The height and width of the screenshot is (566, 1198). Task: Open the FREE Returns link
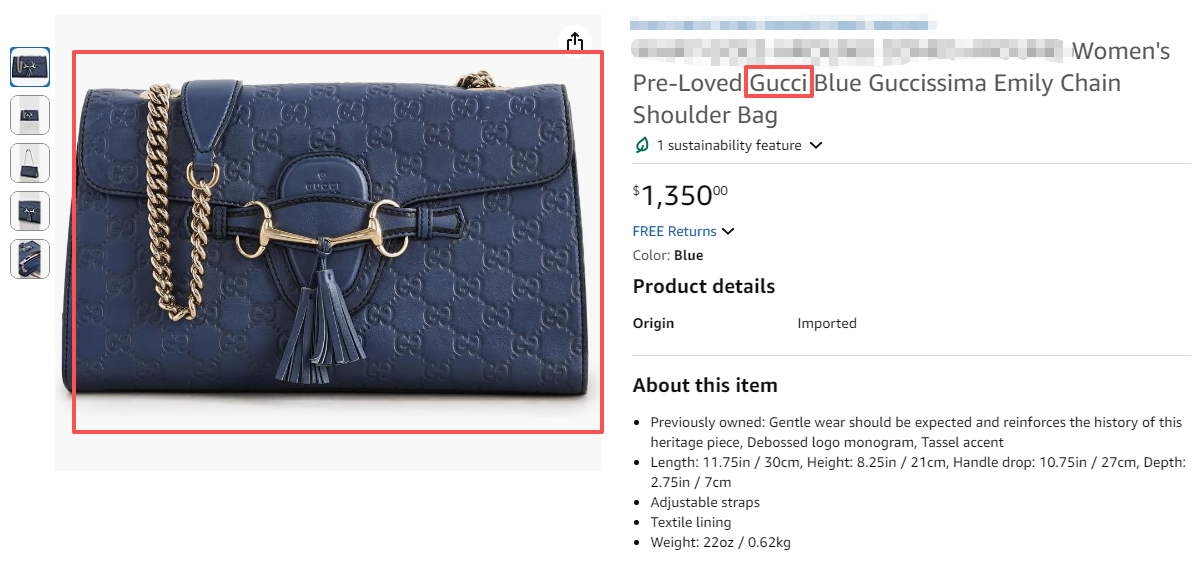point(675,231)
